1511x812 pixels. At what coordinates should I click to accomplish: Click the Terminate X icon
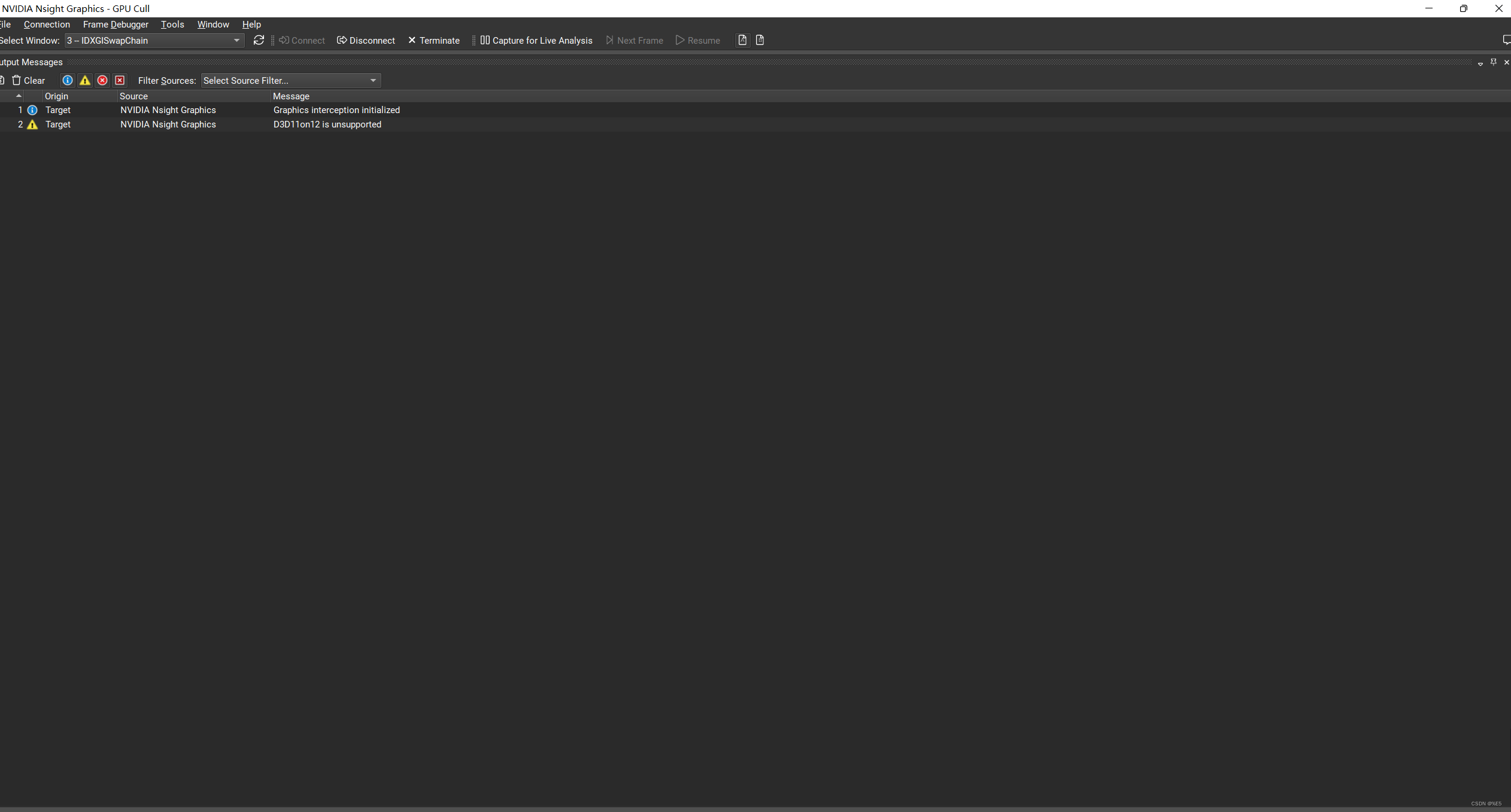412,40
